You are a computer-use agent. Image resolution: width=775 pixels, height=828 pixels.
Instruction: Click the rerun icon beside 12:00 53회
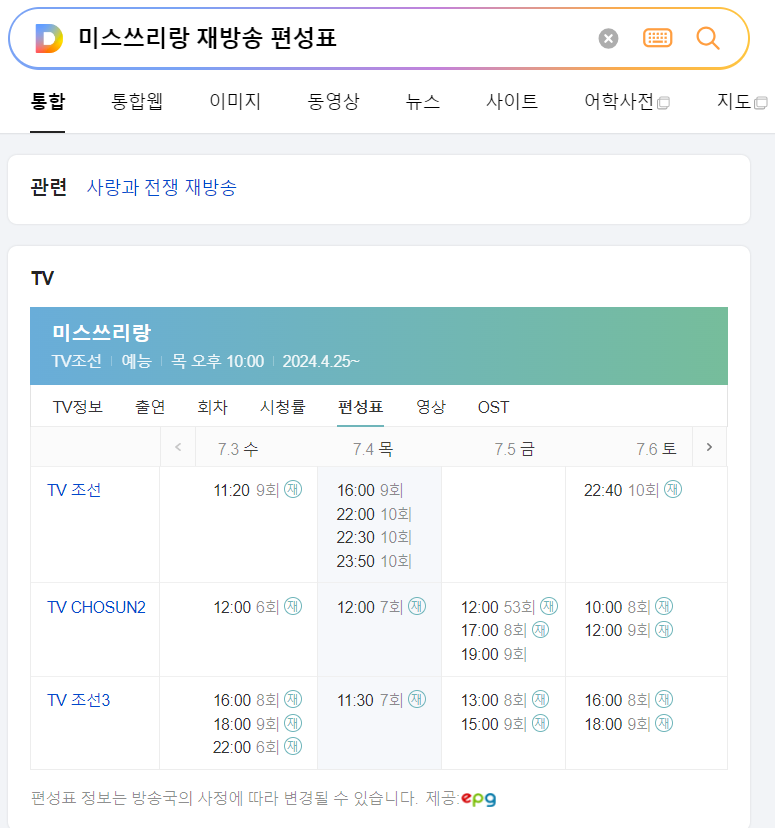[x=549, y=606]
